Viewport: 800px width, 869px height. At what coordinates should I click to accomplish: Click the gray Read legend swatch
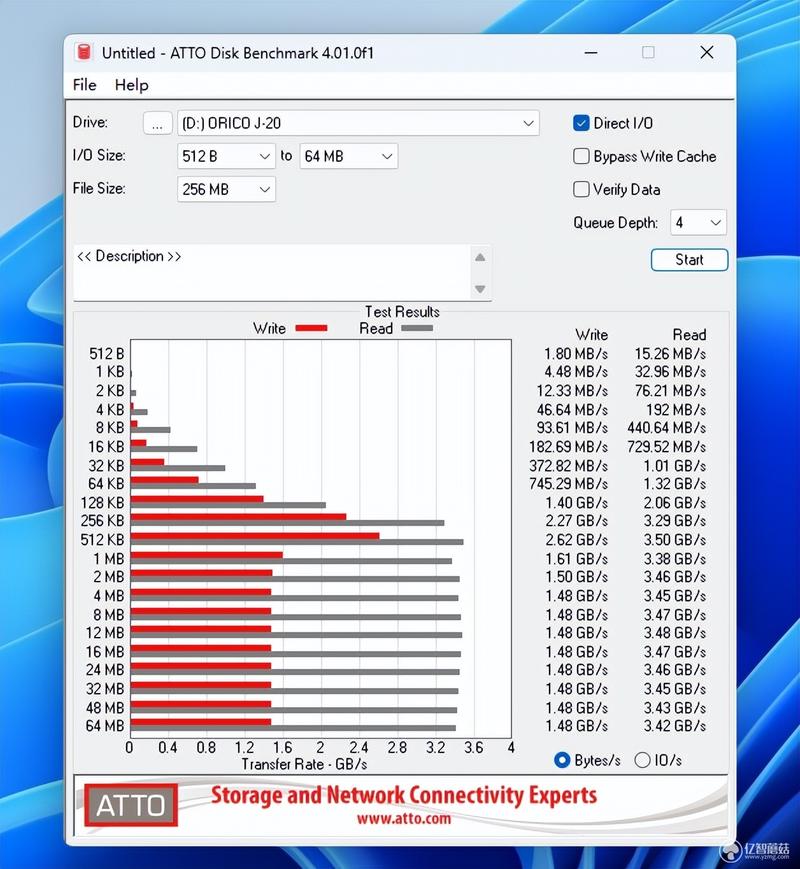pos(417,328)
